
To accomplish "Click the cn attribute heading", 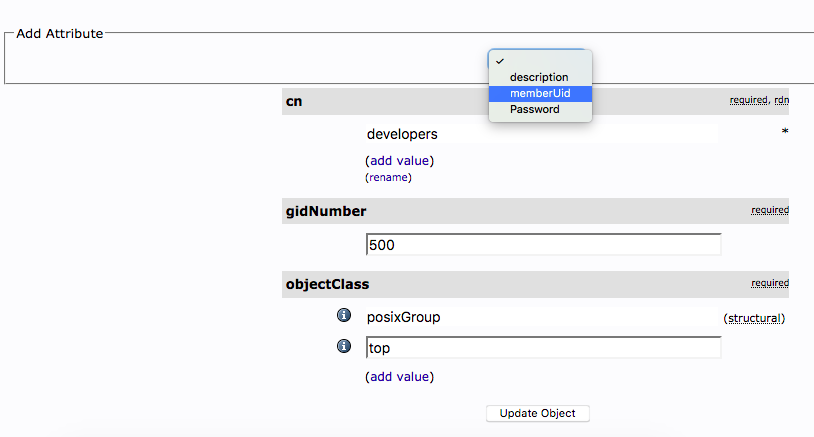I will pyautogui.click(x=294, y=101).
